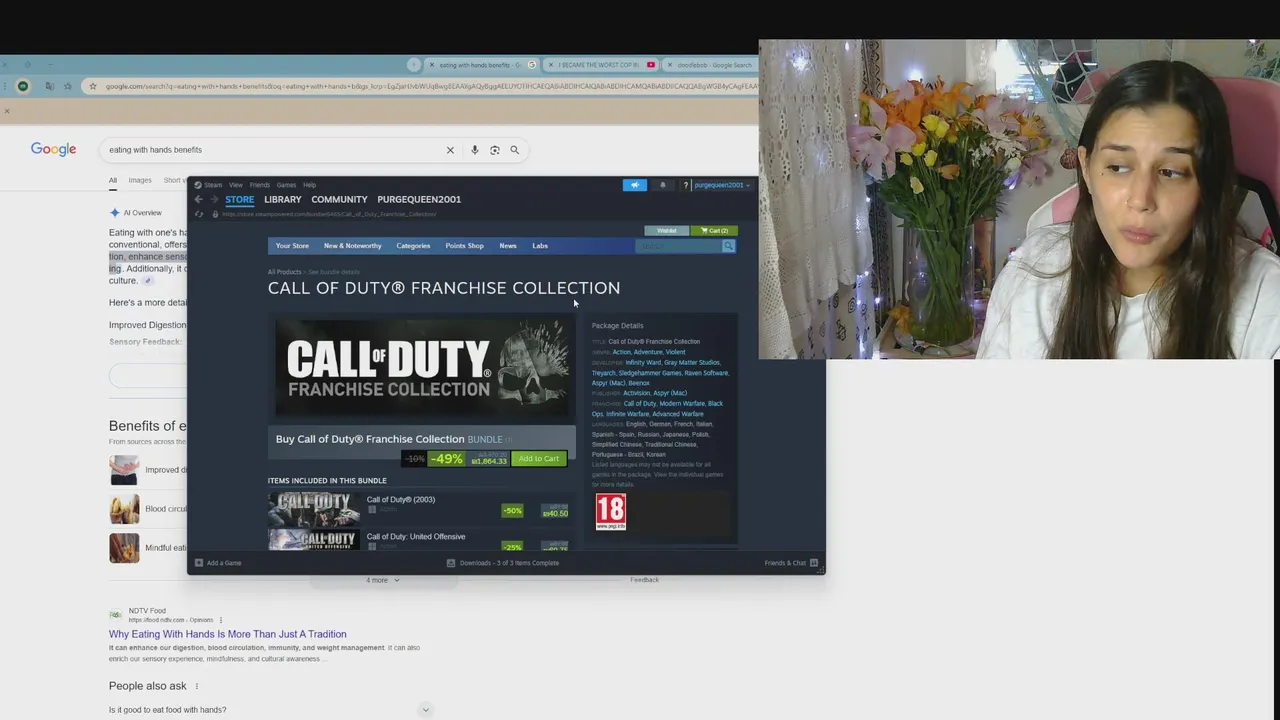
Task: Click Downloads status in Steam bottom bar
Action: 503,563
